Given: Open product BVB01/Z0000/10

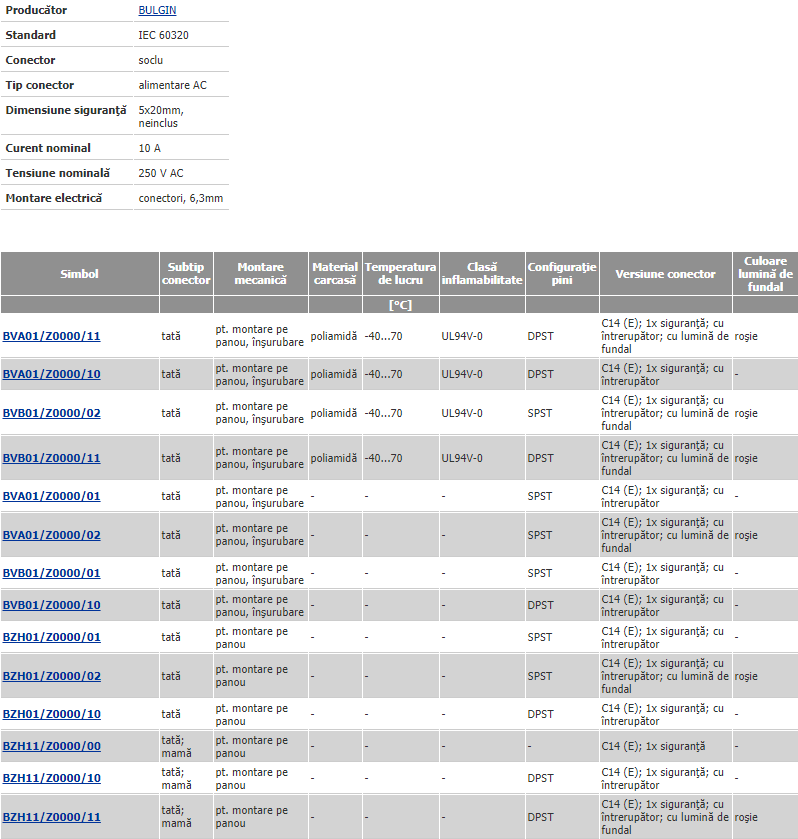Looking at the screenshot, I should (x=51, y=605).
